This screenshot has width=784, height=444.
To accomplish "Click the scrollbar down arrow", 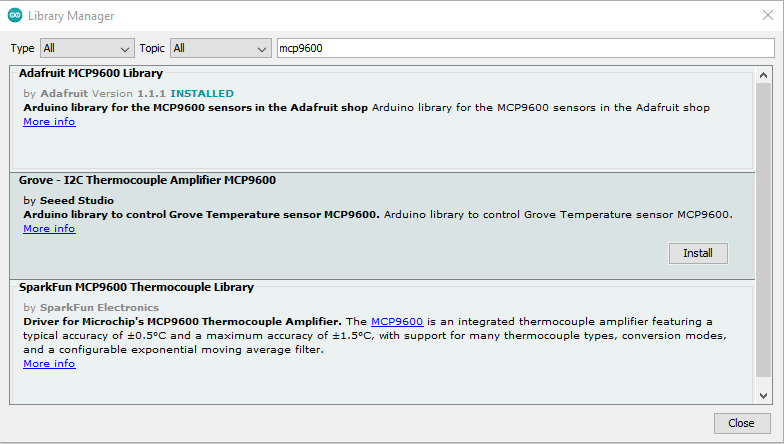I will pos(763,396).
